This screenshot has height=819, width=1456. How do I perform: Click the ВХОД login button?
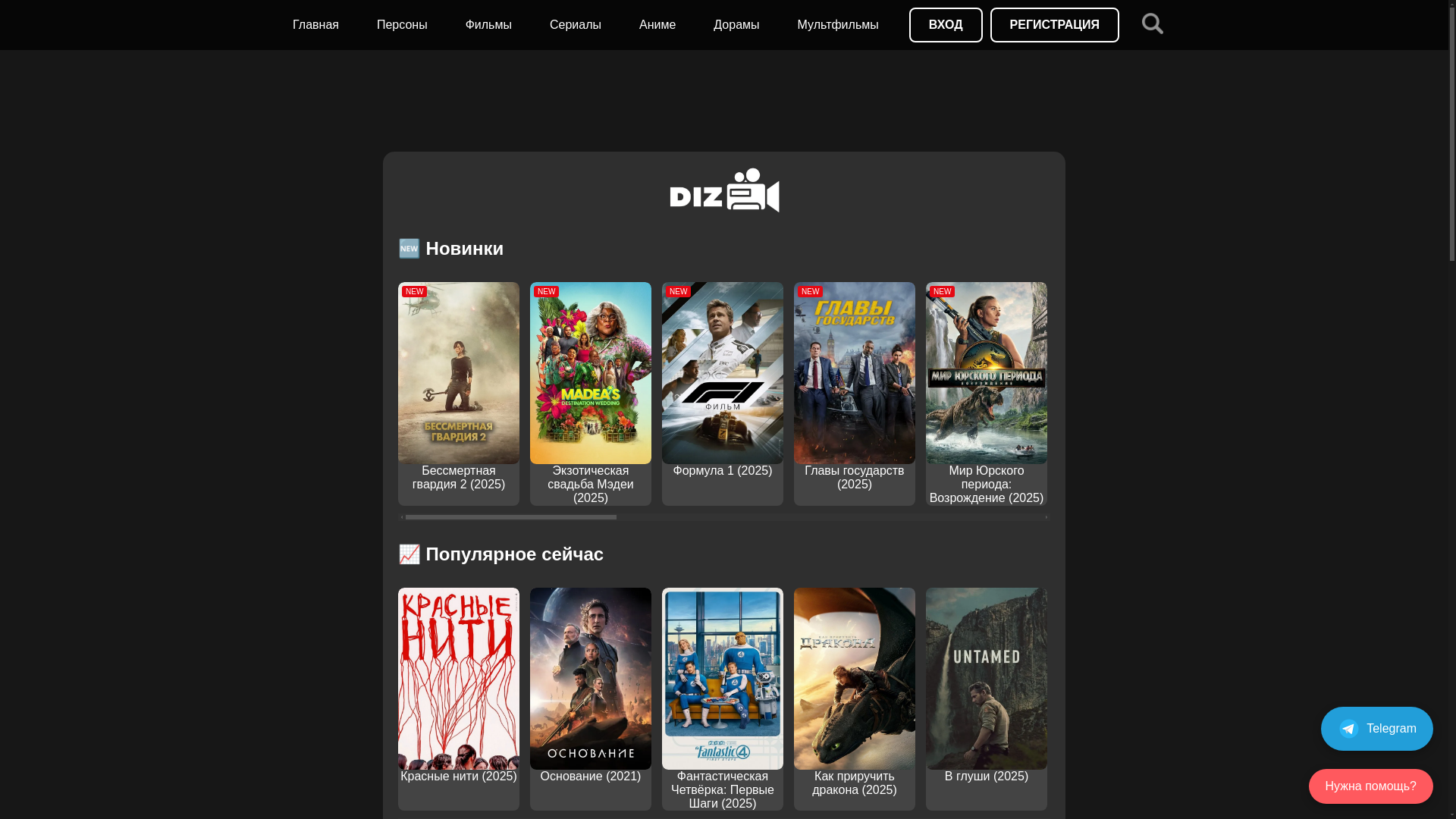946,25
